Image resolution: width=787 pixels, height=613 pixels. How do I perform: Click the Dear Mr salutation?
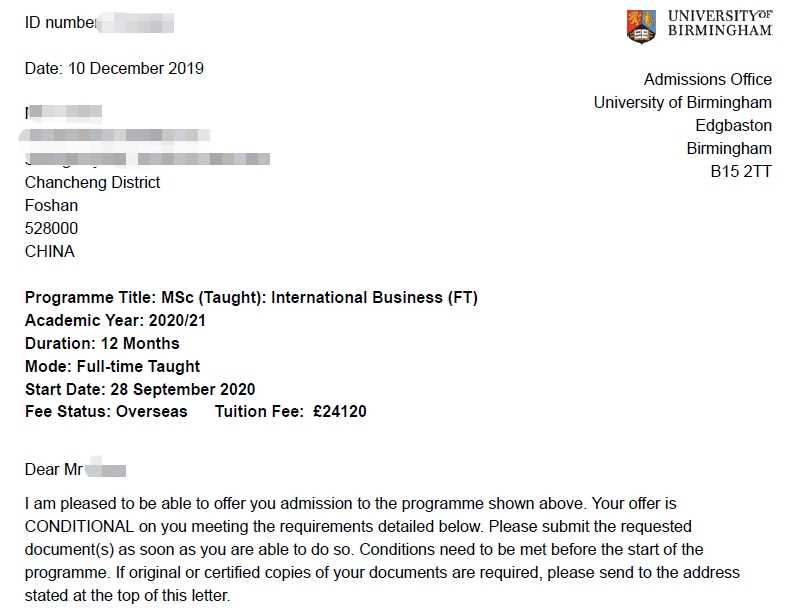[54, 469]
